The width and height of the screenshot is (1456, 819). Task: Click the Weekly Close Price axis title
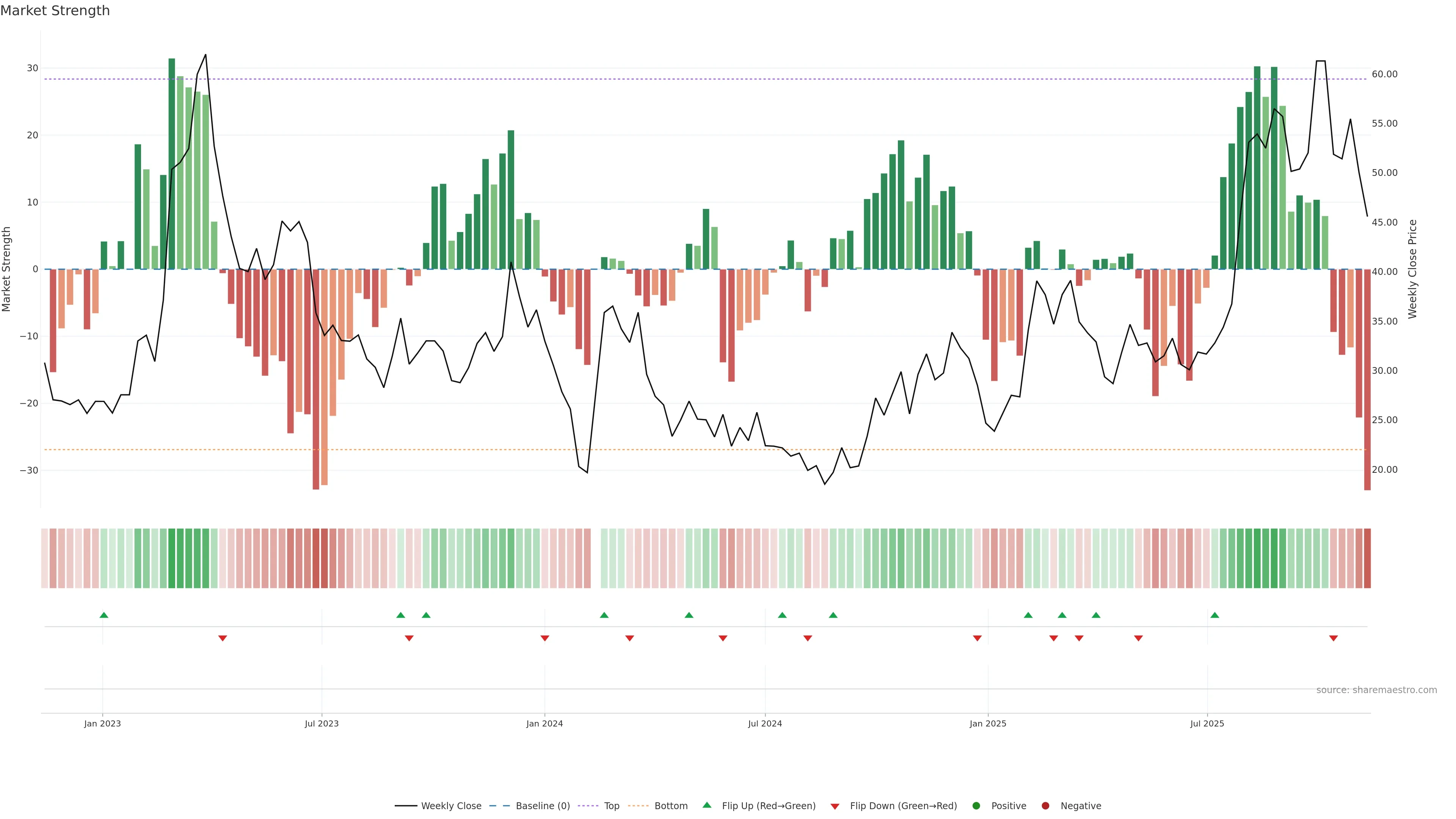point(1412,269)
